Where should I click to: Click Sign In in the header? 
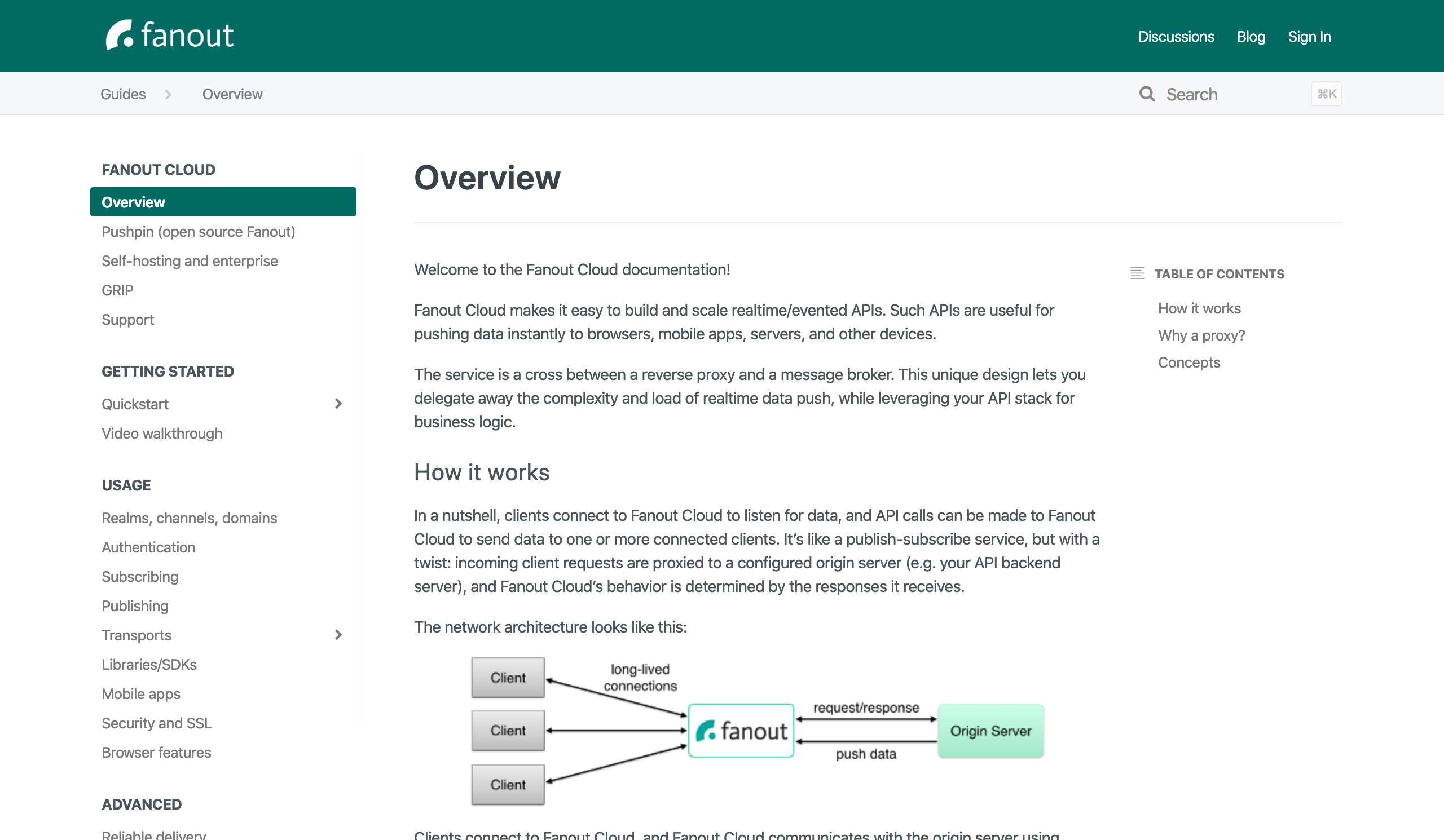tap(1309, 37)
